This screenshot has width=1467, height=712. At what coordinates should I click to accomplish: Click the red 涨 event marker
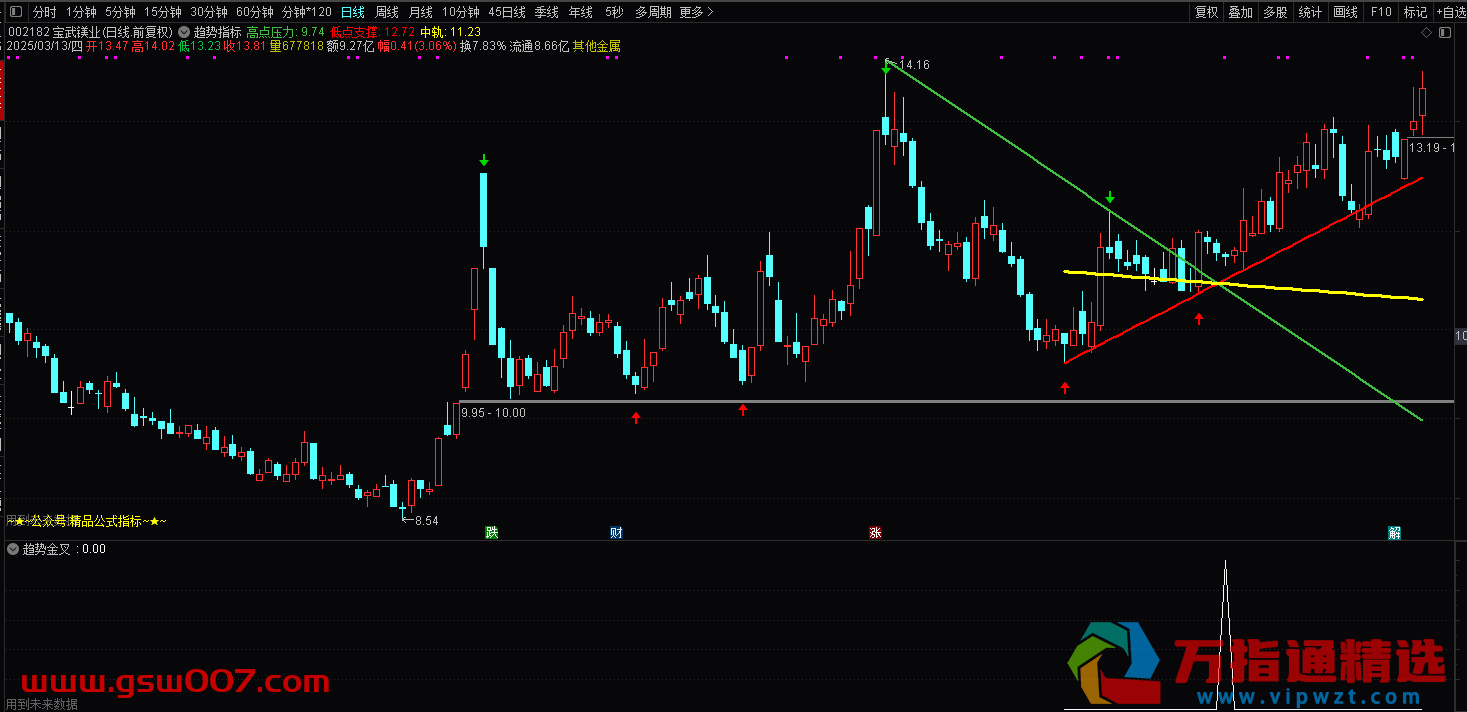875,532
